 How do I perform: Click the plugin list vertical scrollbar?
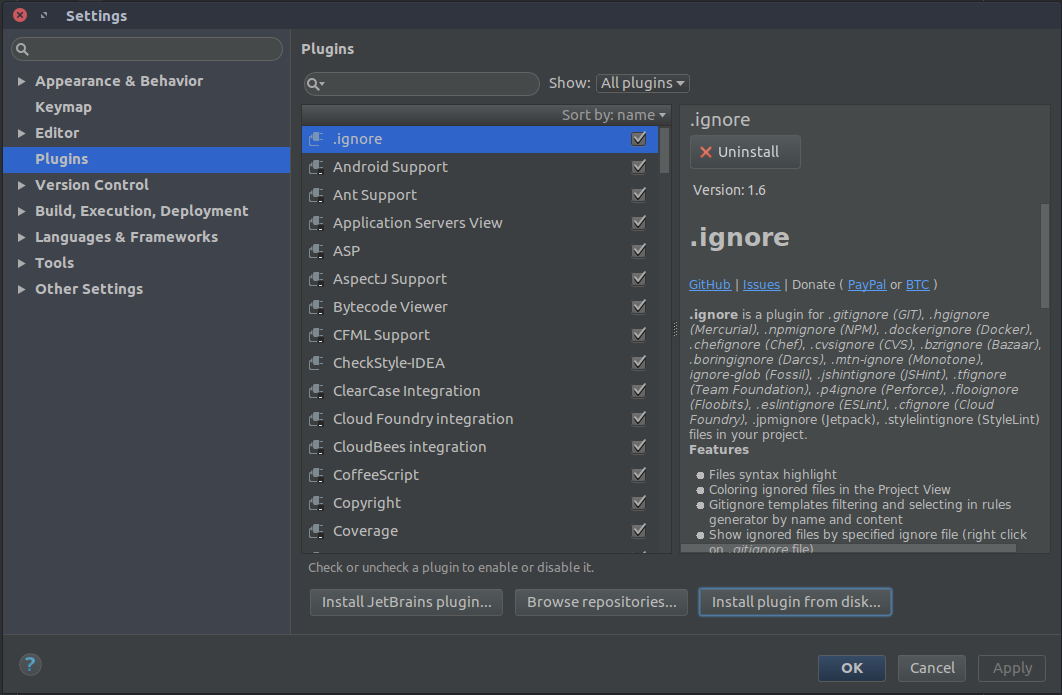(665, 150)
